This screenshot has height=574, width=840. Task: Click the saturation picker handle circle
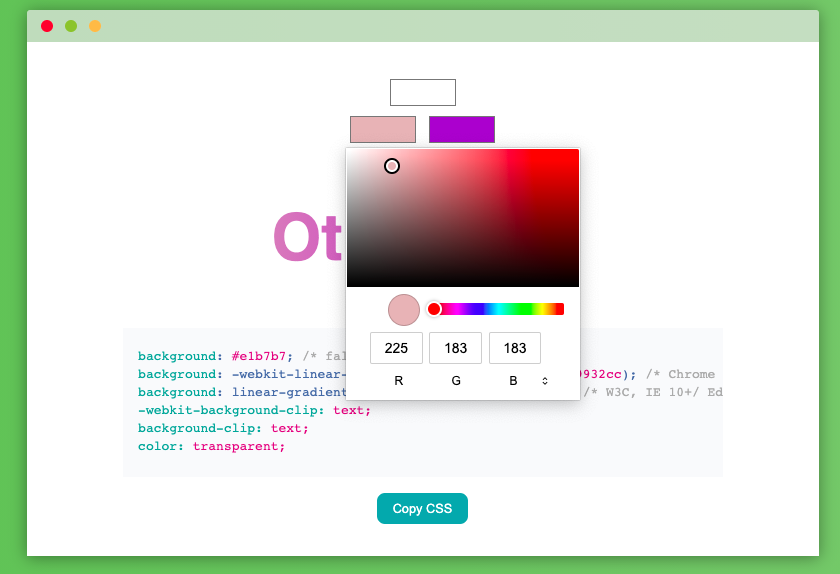point(392,166)
